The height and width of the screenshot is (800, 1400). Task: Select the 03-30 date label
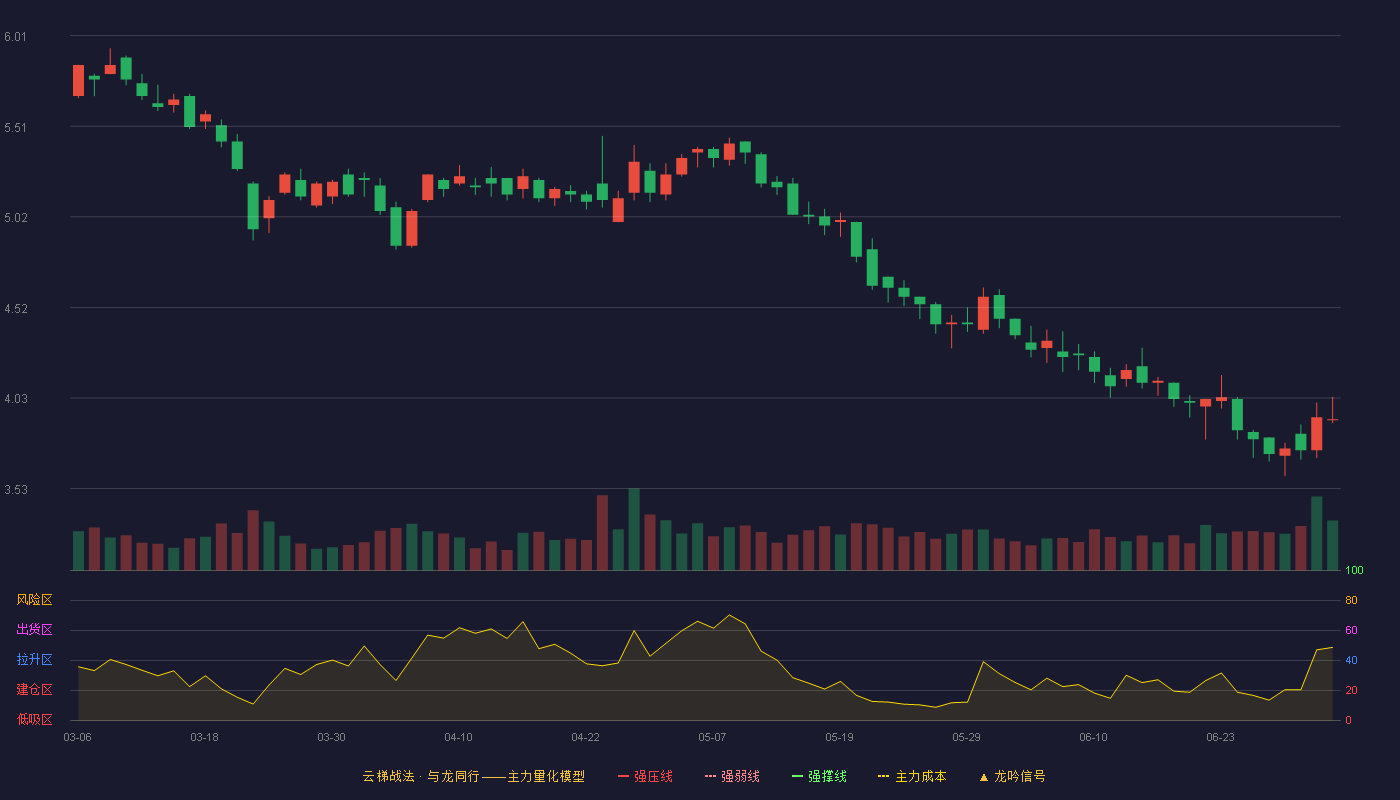[x=331, y=737]
